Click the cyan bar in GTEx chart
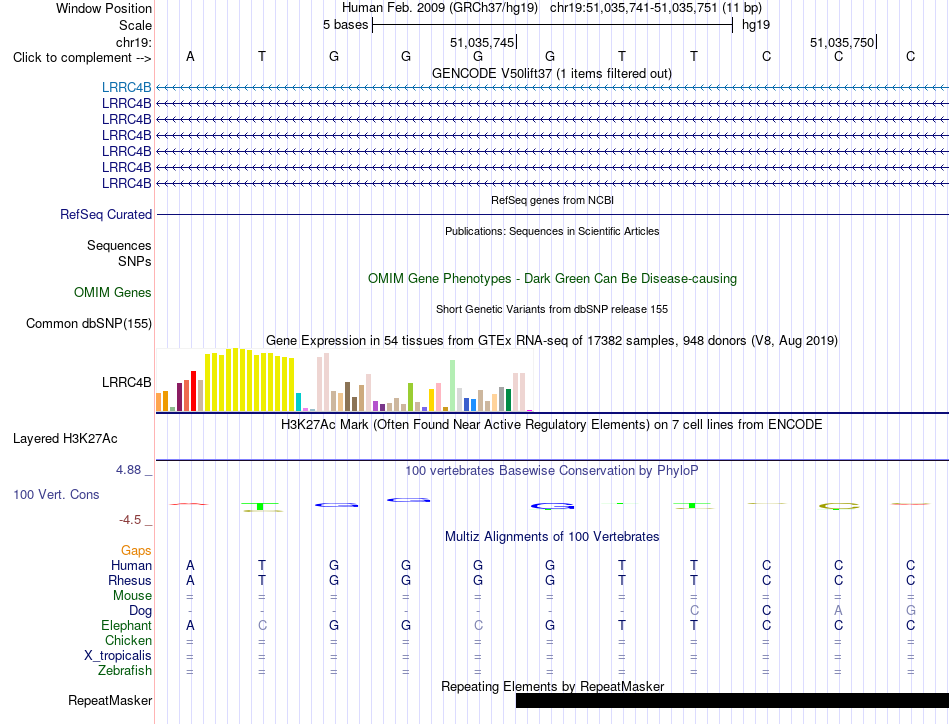The image size is (950, 724). [298, 402]
